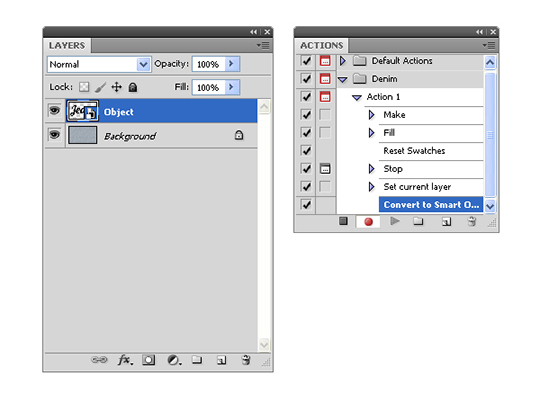
Task: Click Fill 100% input field
Action: click(x=208, y=87)
